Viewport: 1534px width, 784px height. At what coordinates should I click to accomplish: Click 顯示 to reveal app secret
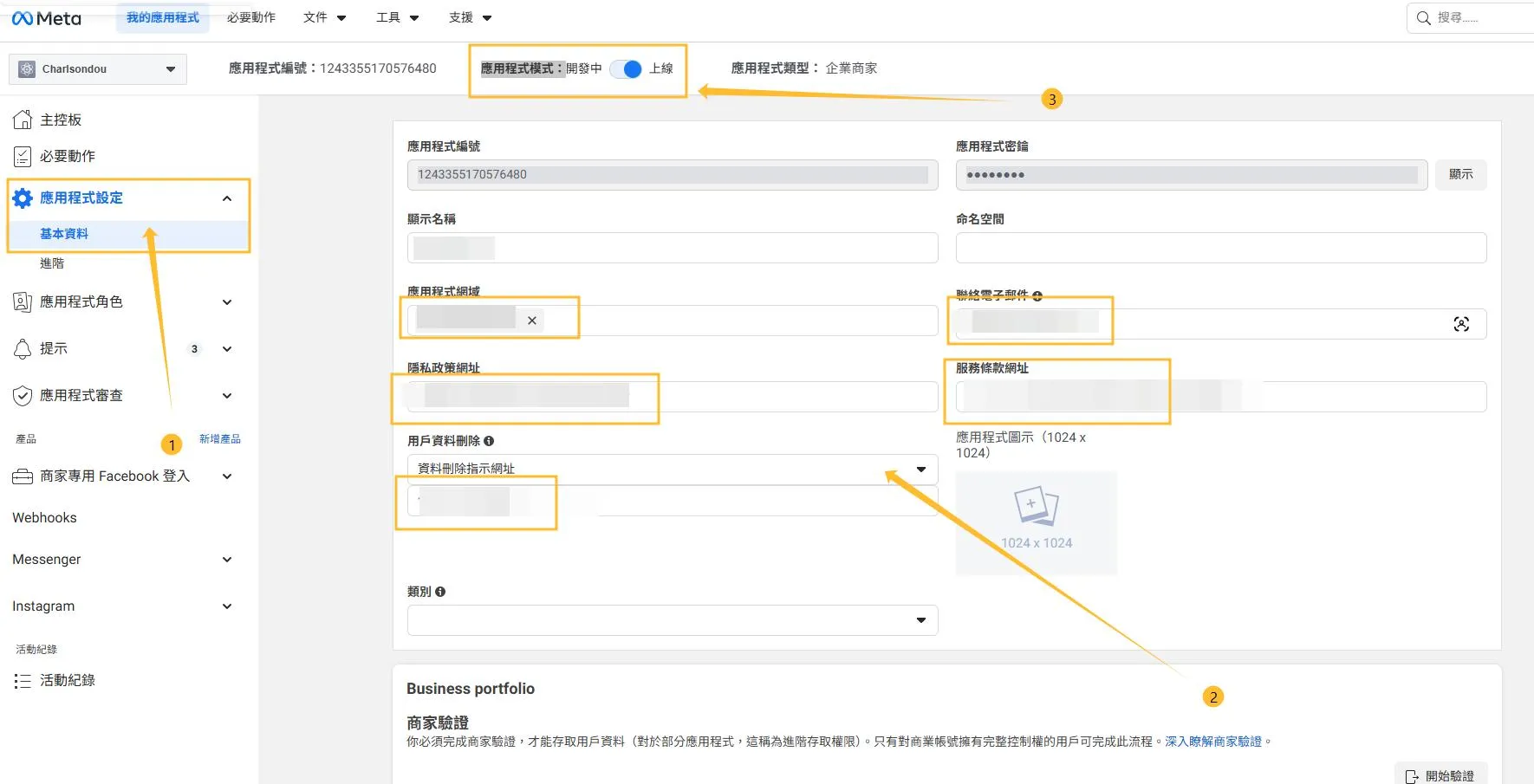[x=1460, y=174]
